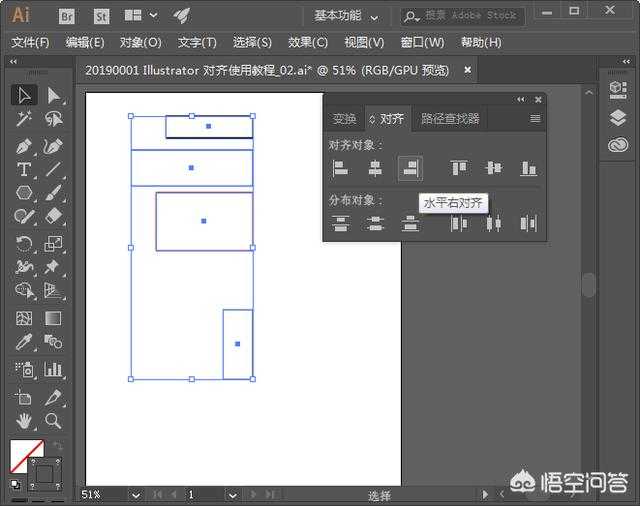The image size is (640, 506).
Task: Select the Symbol Sprayer tool
Action: tap(24, 369)
